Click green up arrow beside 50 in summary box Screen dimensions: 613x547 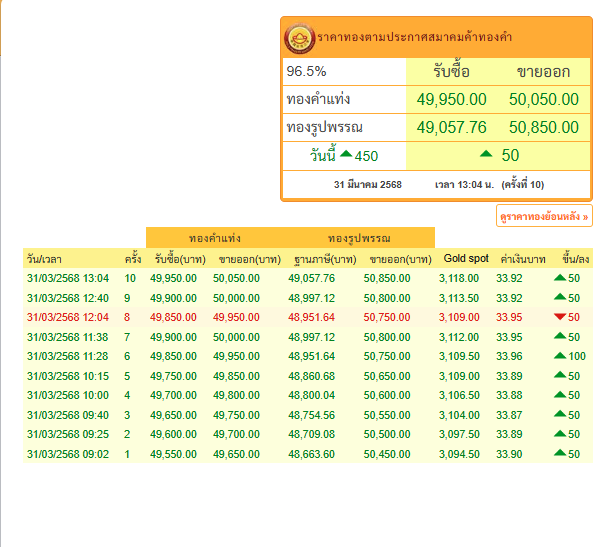(486, 154)
